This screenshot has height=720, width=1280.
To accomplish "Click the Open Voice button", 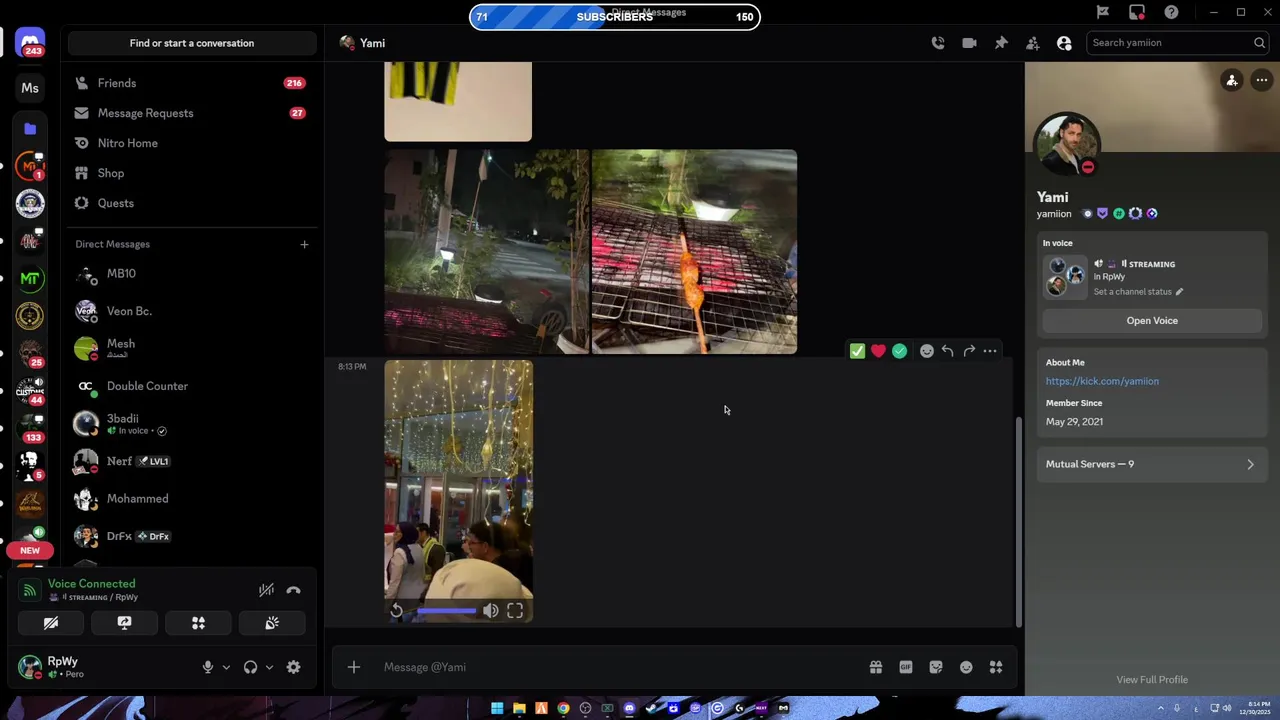I will [1152, 321].
